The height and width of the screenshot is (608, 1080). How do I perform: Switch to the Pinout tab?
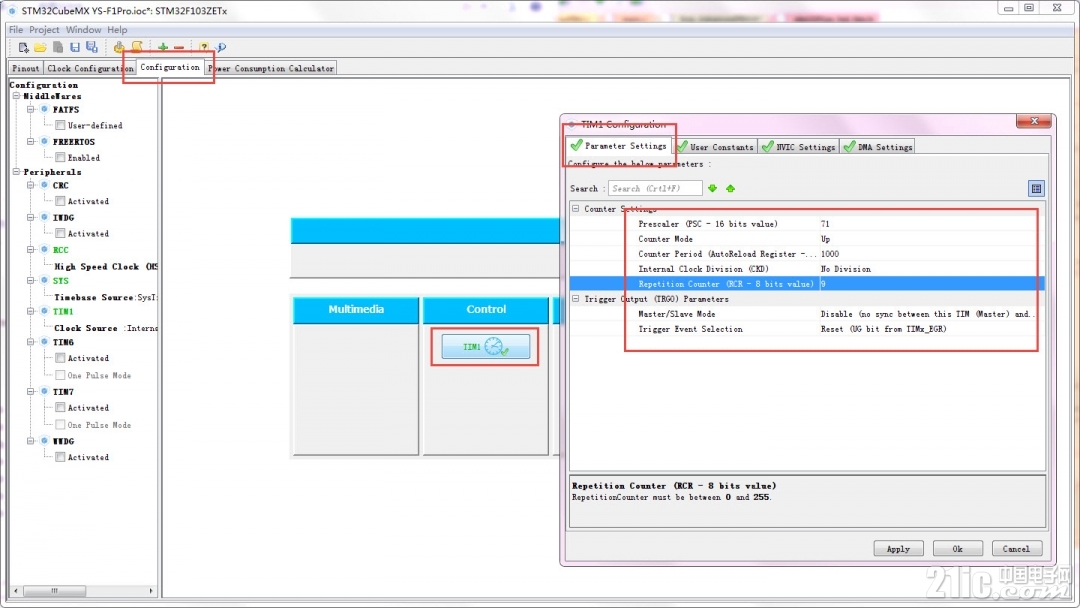click(25, 68)
